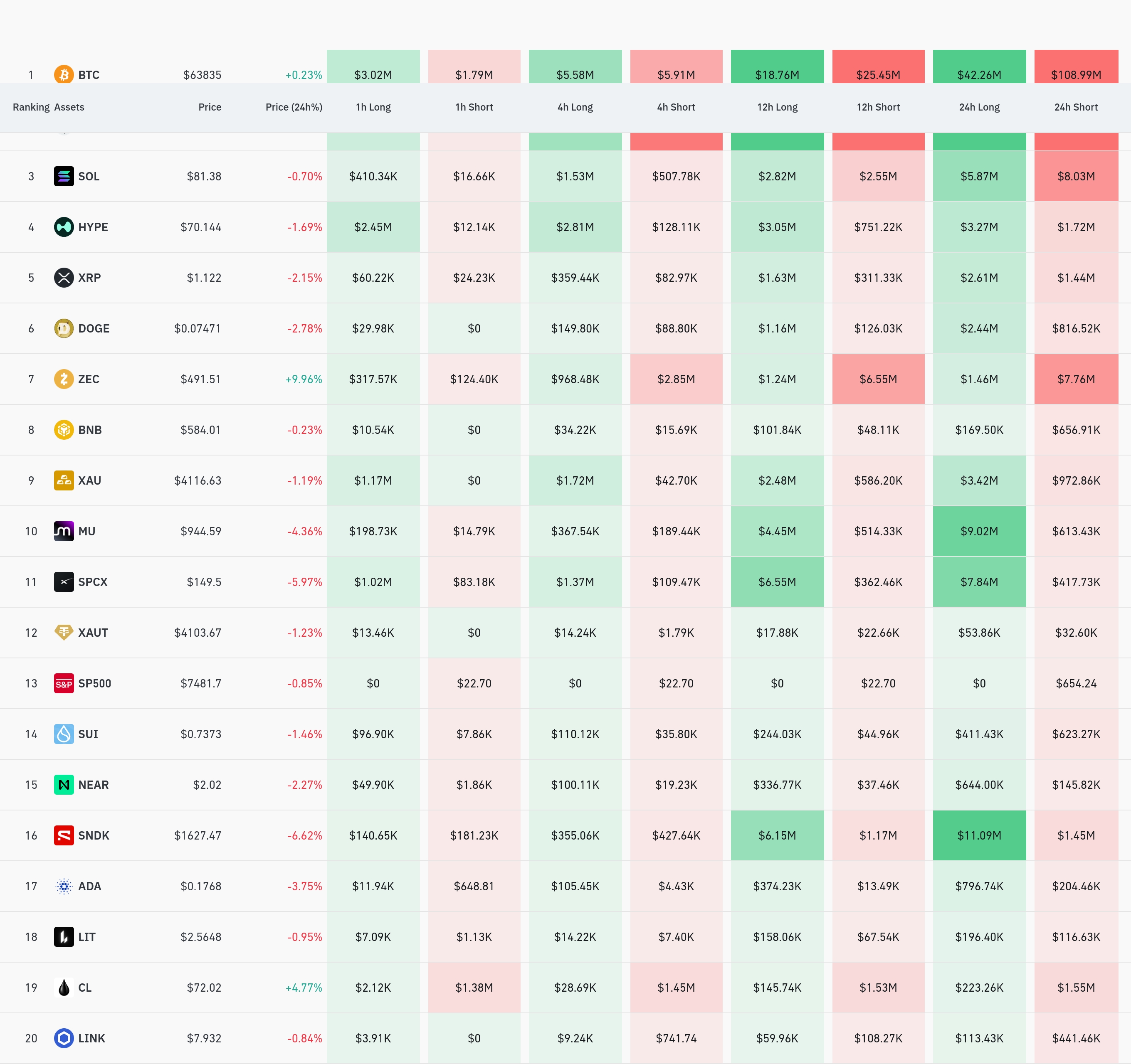Open the XAU gold bars icon

pyautogui.click(x=64, y=480)
